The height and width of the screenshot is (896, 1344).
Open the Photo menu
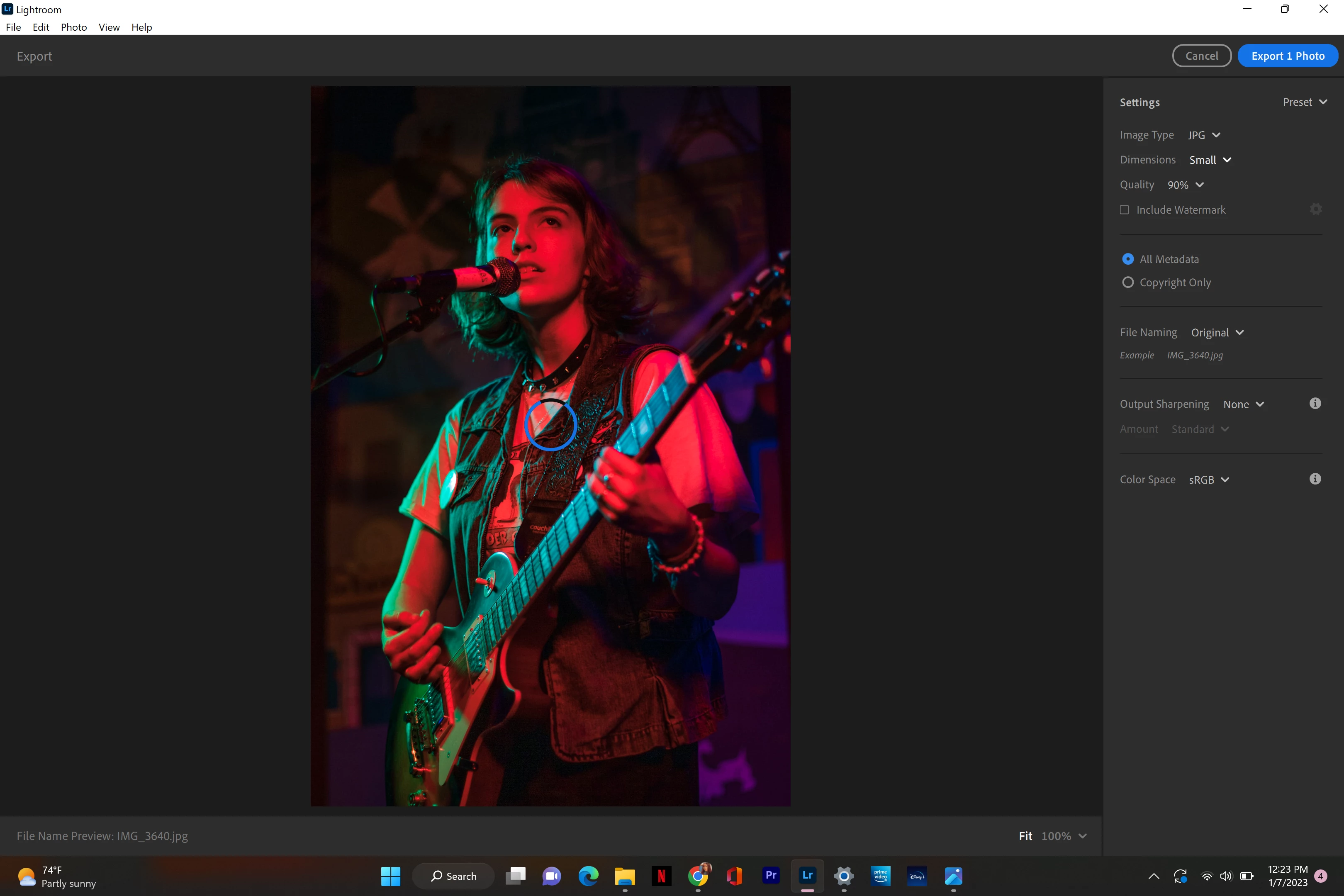[x=74, y=27]
